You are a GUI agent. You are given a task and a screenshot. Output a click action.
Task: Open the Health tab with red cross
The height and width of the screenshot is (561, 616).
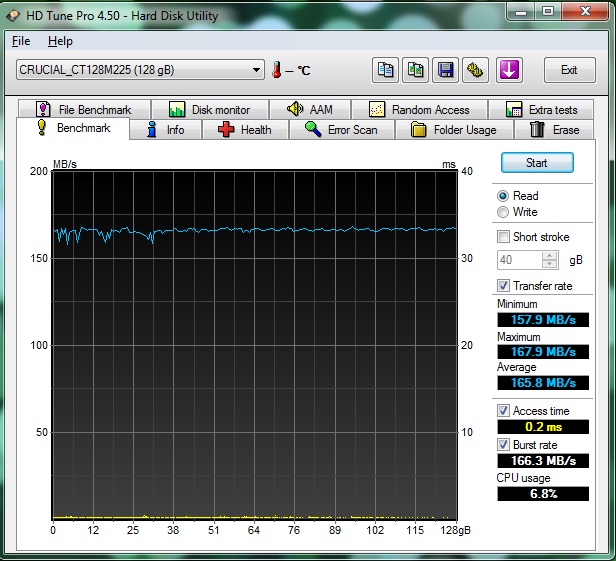(245, 130)
